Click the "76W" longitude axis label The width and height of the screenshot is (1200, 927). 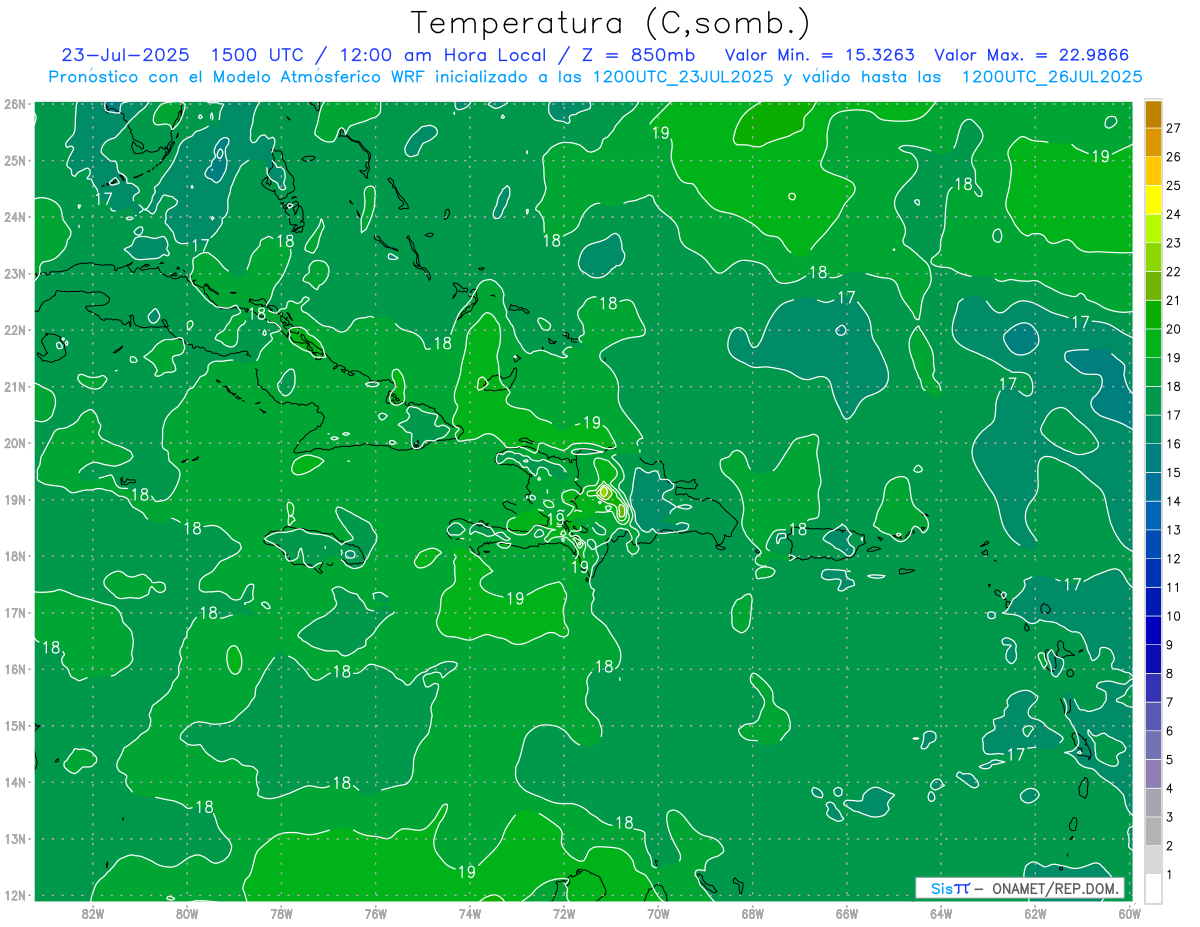[376, 913]
